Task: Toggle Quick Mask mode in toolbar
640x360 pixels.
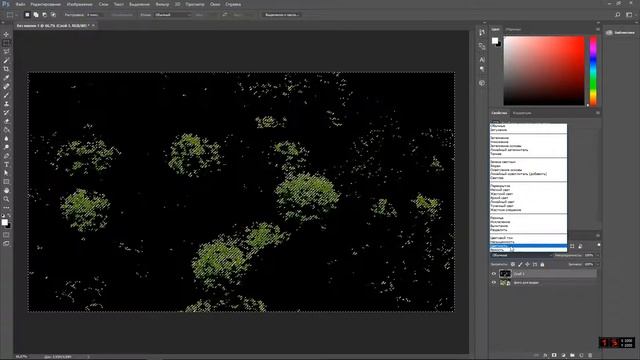Action: pos(6,235)
